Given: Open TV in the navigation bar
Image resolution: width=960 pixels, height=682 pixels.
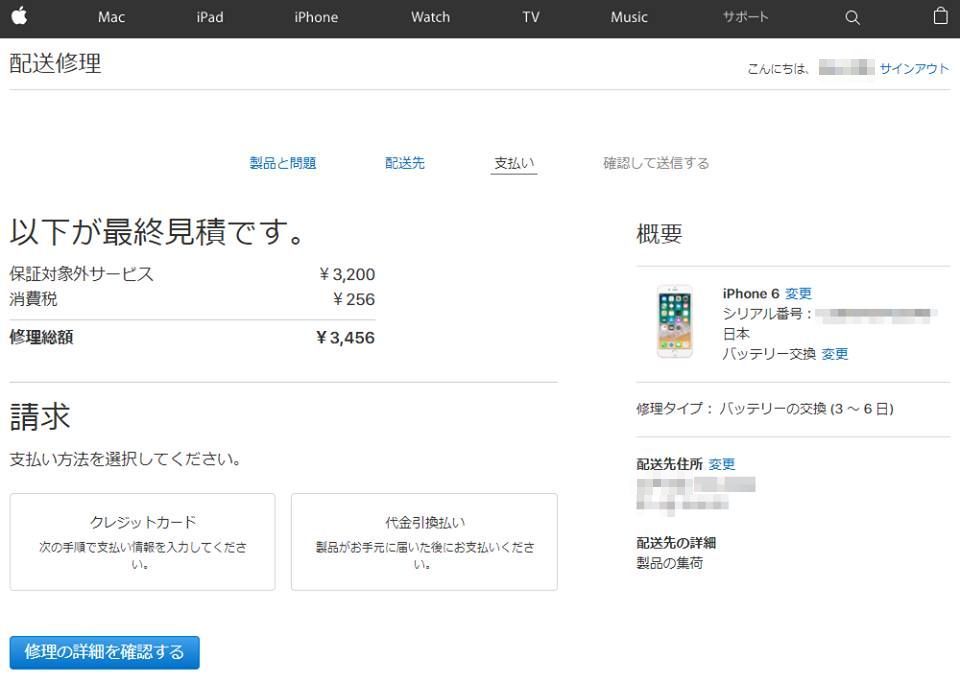Looking at the screenshot, I should (531, 17).
